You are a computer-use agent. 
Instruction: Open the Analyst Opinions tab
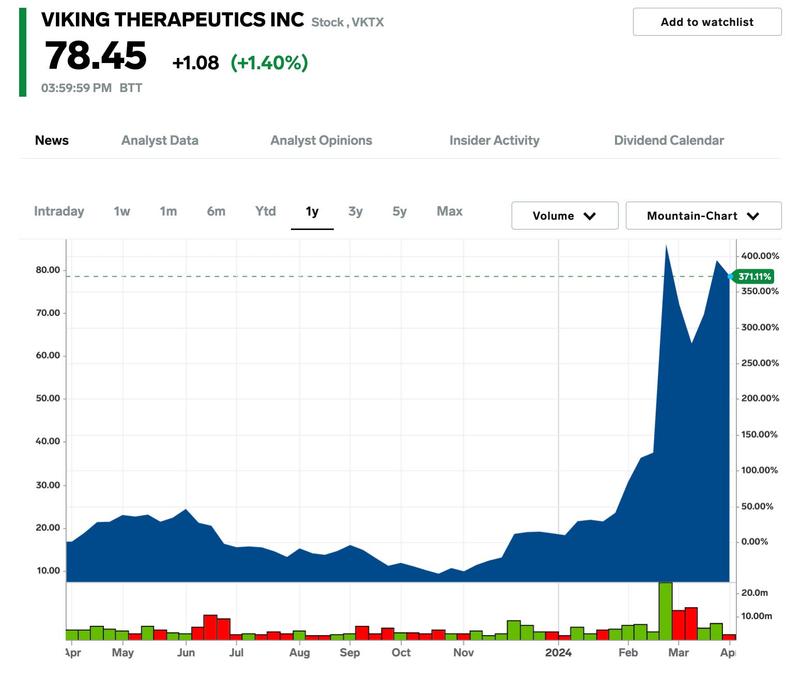pyautogui.click(x=321, y=140)
